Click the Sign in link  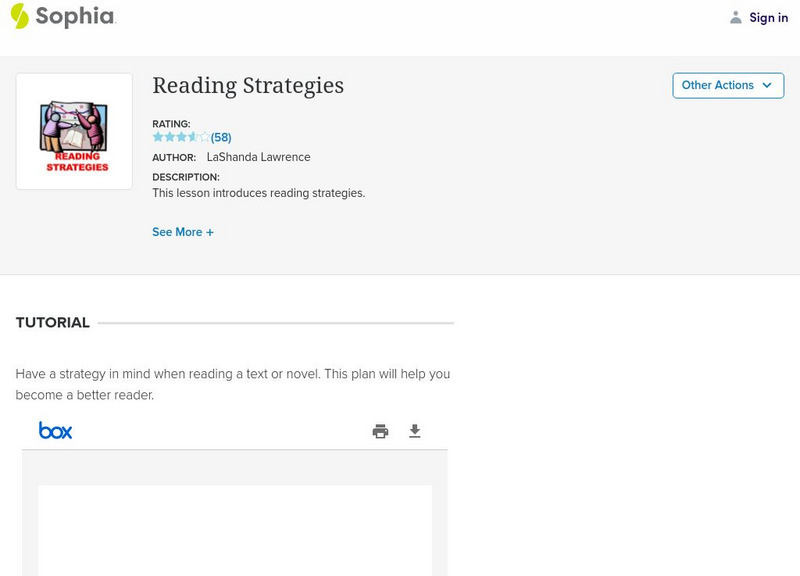click(x=768, y=17)
